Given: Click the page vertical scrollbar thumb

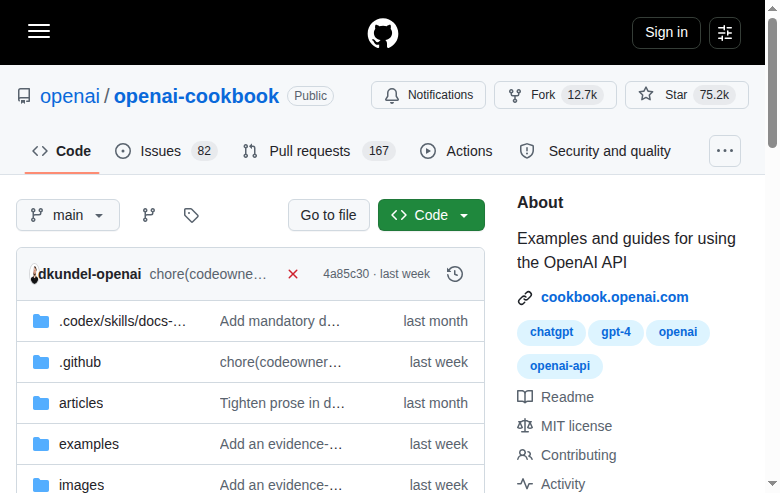Looking at the screenshot, I should point(772,83).
